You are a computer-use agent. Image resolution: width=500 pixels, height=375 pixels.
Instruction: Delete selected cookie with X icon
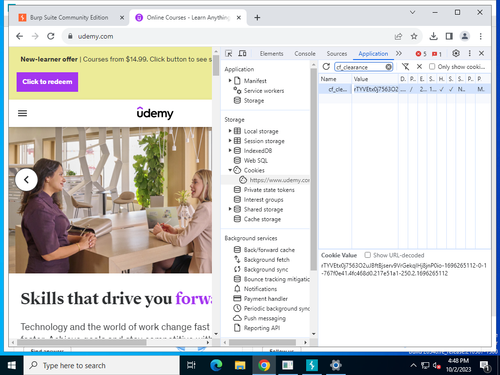pos(419,67)
